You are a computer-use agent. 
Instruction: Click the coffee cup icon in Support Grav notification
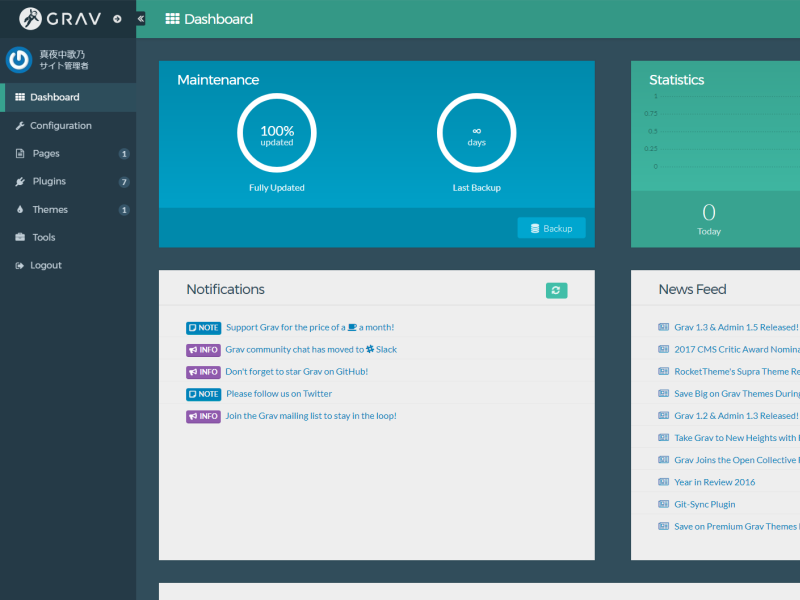[352, 328]
